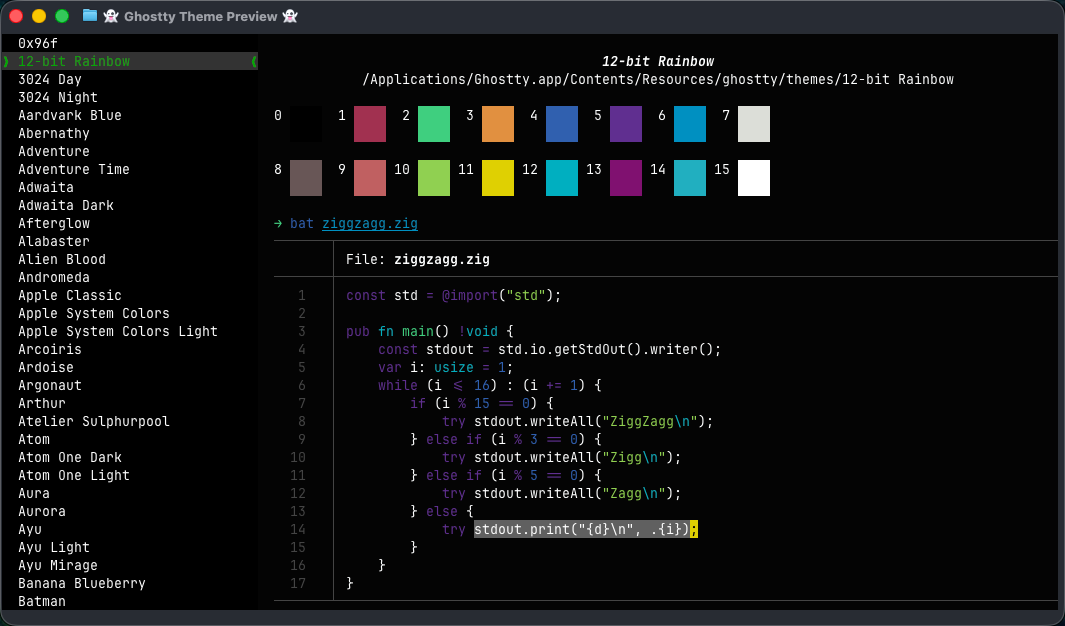Select the Argonaut theme
1065x626 pixels.
click(x=50, y=385)
